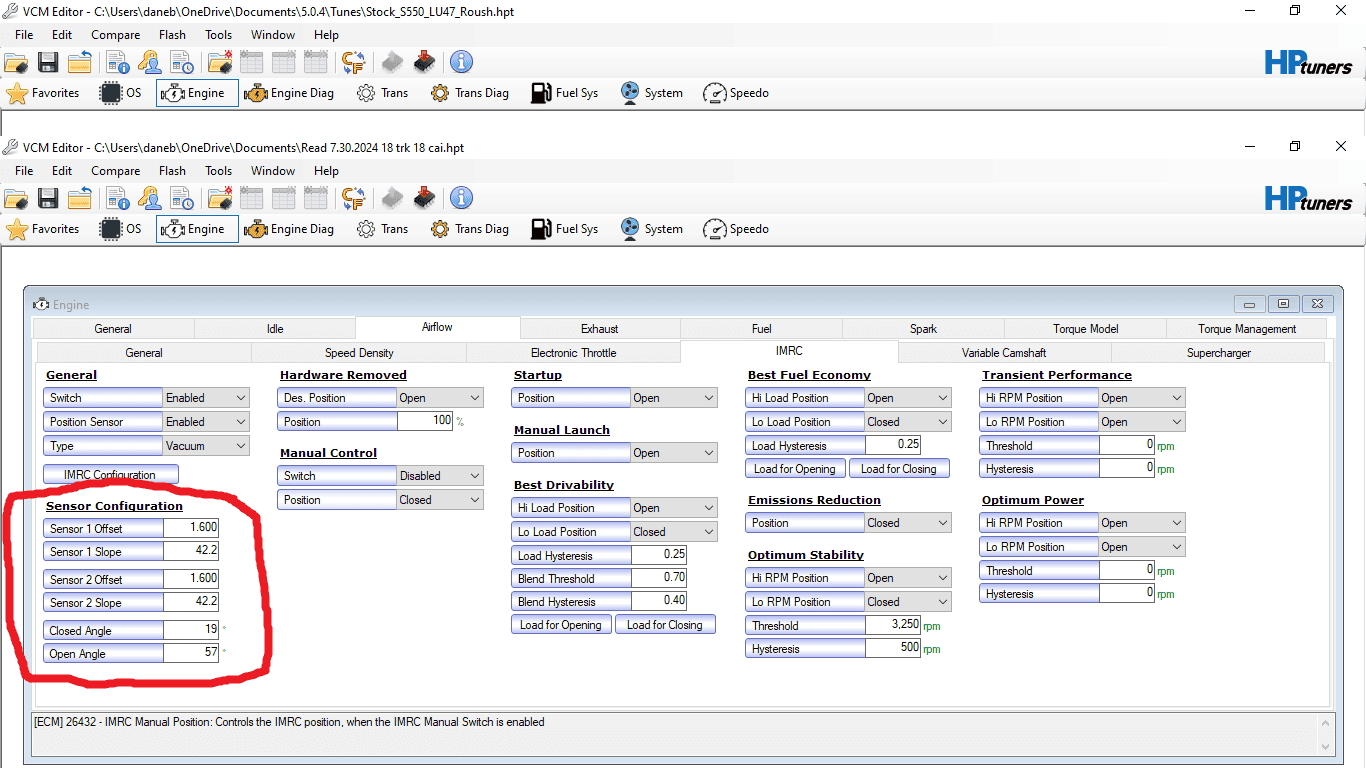Click the info circle icon in the back Stock_S550 window
The height and width of the screenshot is (768, 1366).
tap(461, 62)
